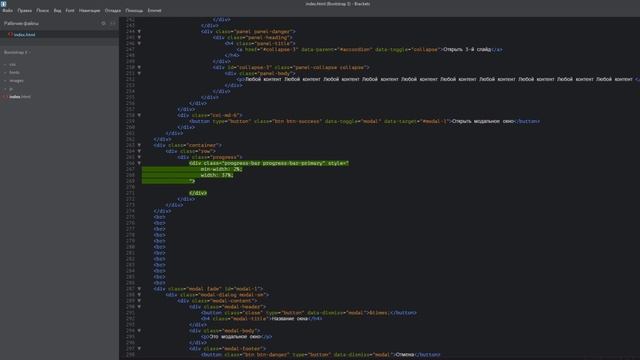Click the collapse-3 panel-collapse div line
The image size is (640, 360).
point(291,67)
